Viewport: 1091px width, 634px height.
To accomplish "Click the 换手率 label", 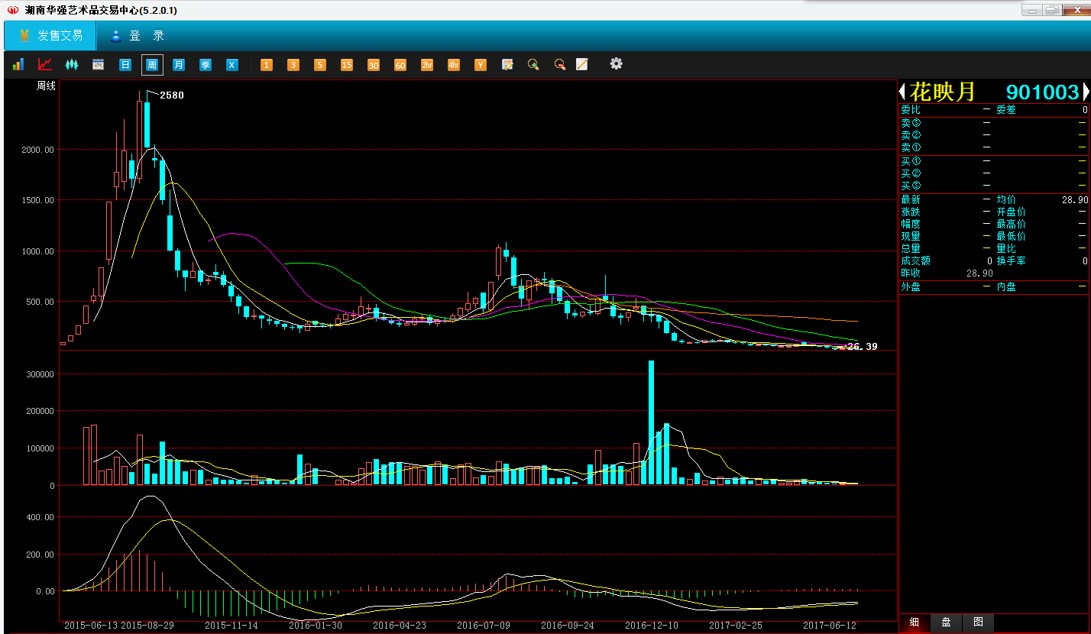I will (x=1011, y=261).
